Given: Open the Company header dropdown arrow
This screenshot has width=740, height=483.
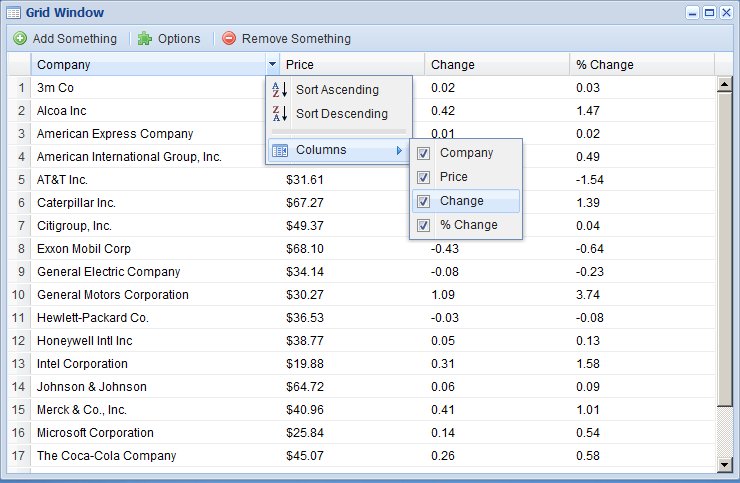Looking at the screenshot, I should [x=272, y=65].
